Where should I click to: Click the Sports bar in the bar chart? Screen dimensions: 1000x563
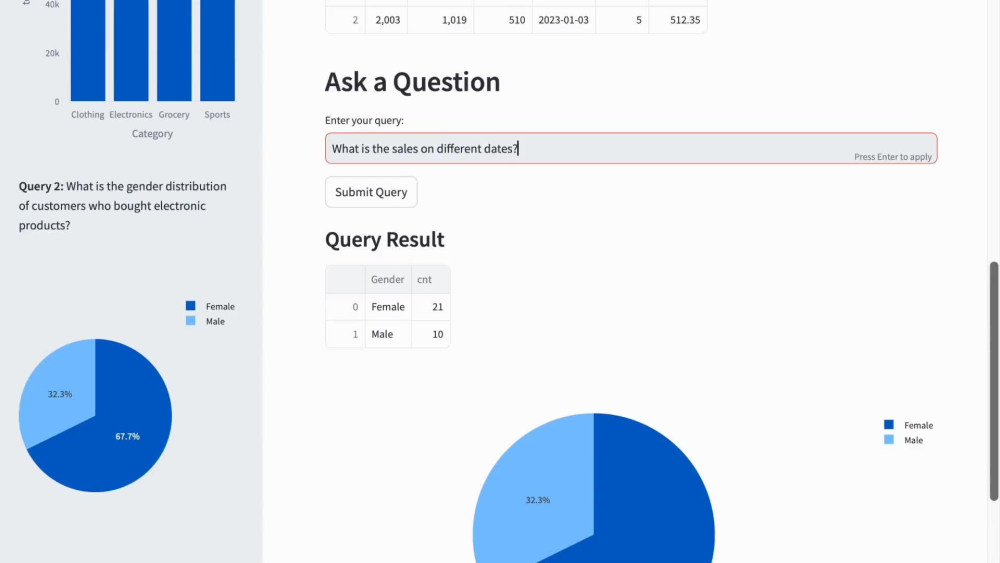click(x=217, y=50)
